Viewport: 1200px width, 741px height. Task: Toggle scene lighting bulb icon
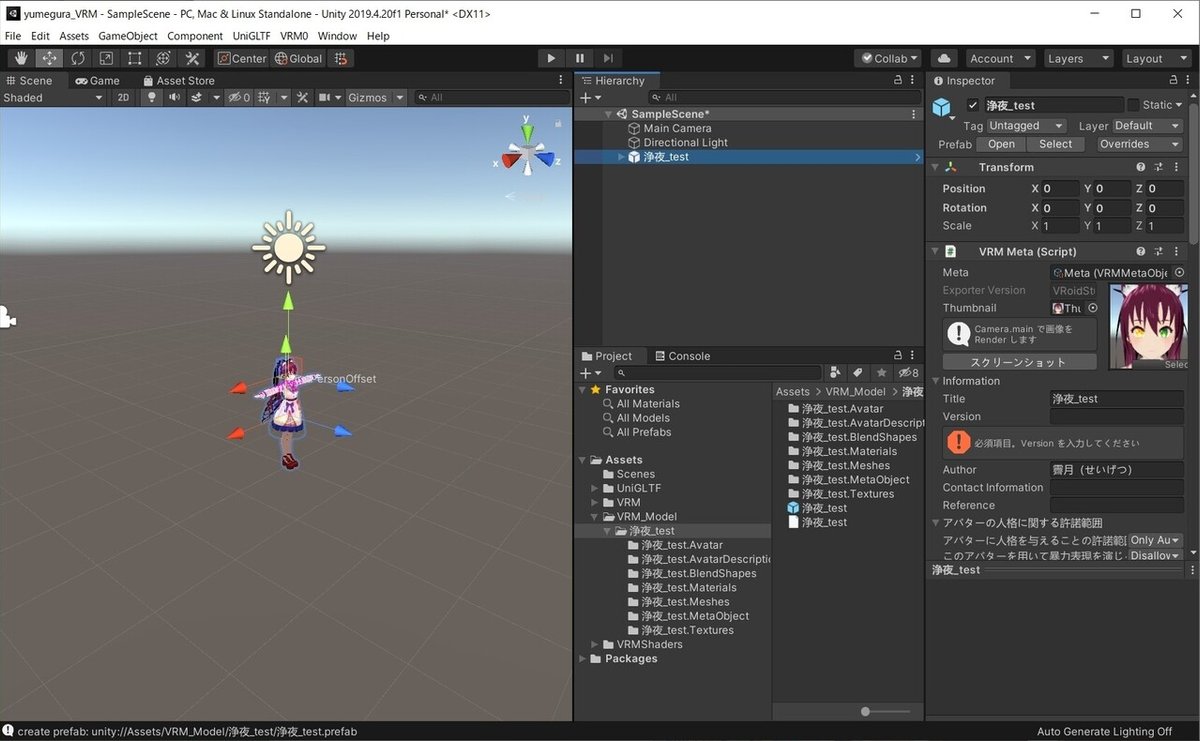(x=152, y=97)
